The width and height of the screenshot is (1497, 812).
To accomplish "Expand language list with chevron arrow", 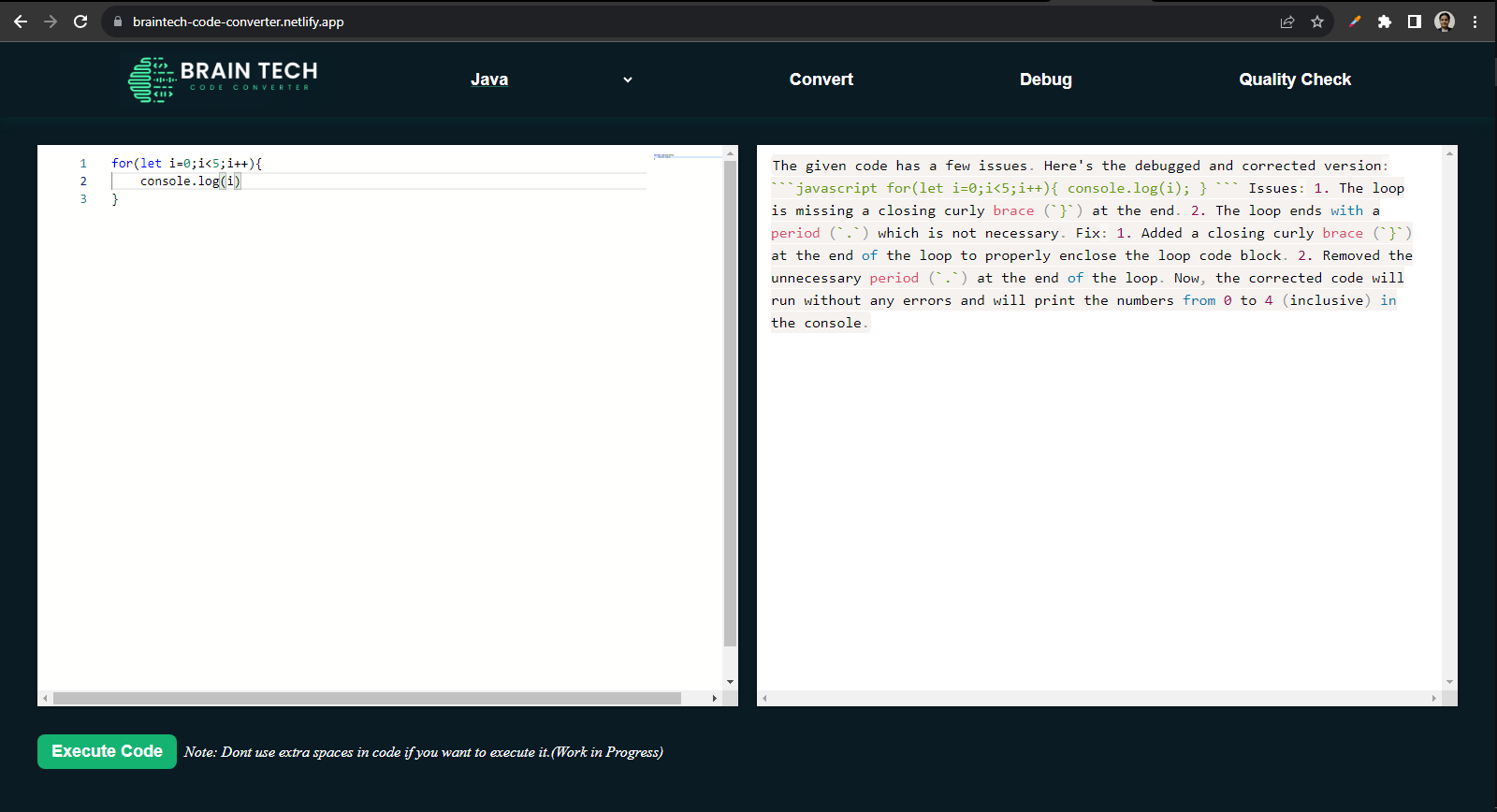I will [628, 80].
